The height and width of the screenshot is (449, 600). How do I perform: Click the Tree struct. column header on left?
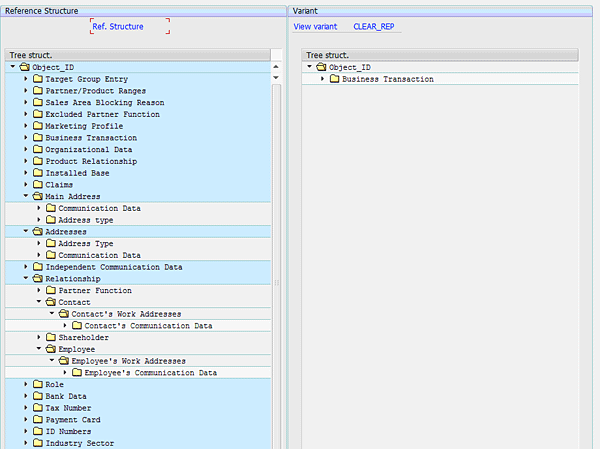click(138, 55)
